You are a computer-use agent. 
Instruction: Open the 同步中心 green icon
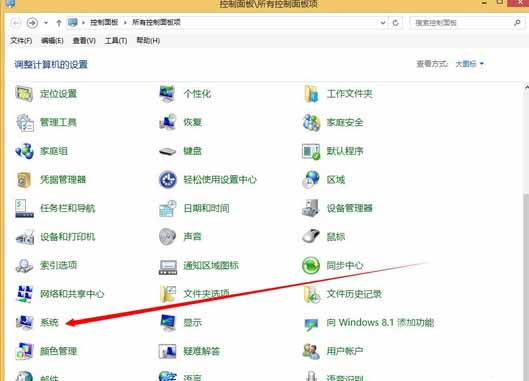(311, 265)
